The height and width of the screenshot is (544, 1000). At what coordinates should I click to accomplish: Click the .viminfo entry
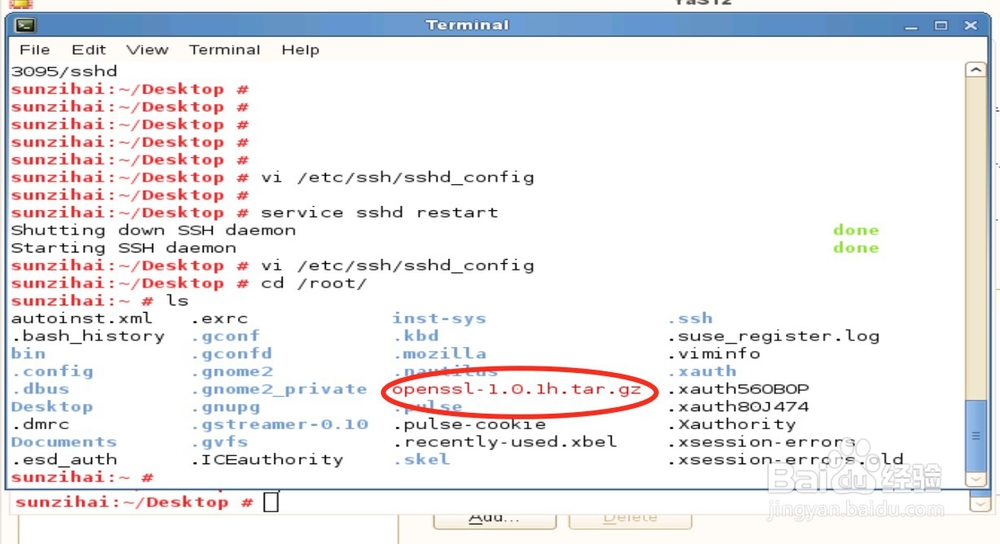tap(714, 353)
